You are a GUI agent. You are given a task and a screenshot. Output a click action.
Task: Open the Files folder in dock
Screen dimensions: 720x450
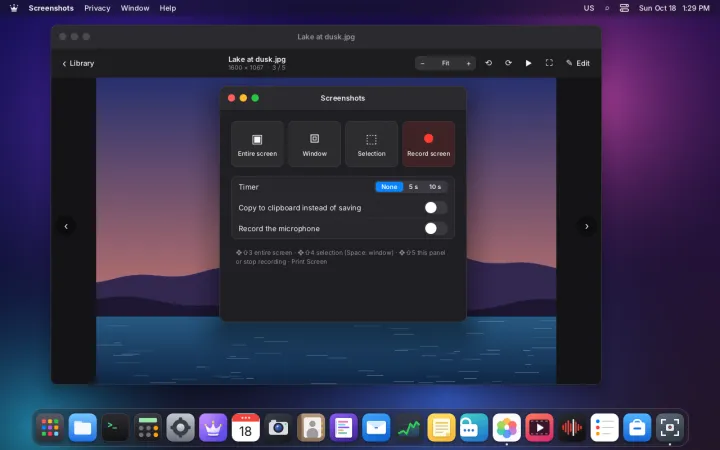click(83, 428)
